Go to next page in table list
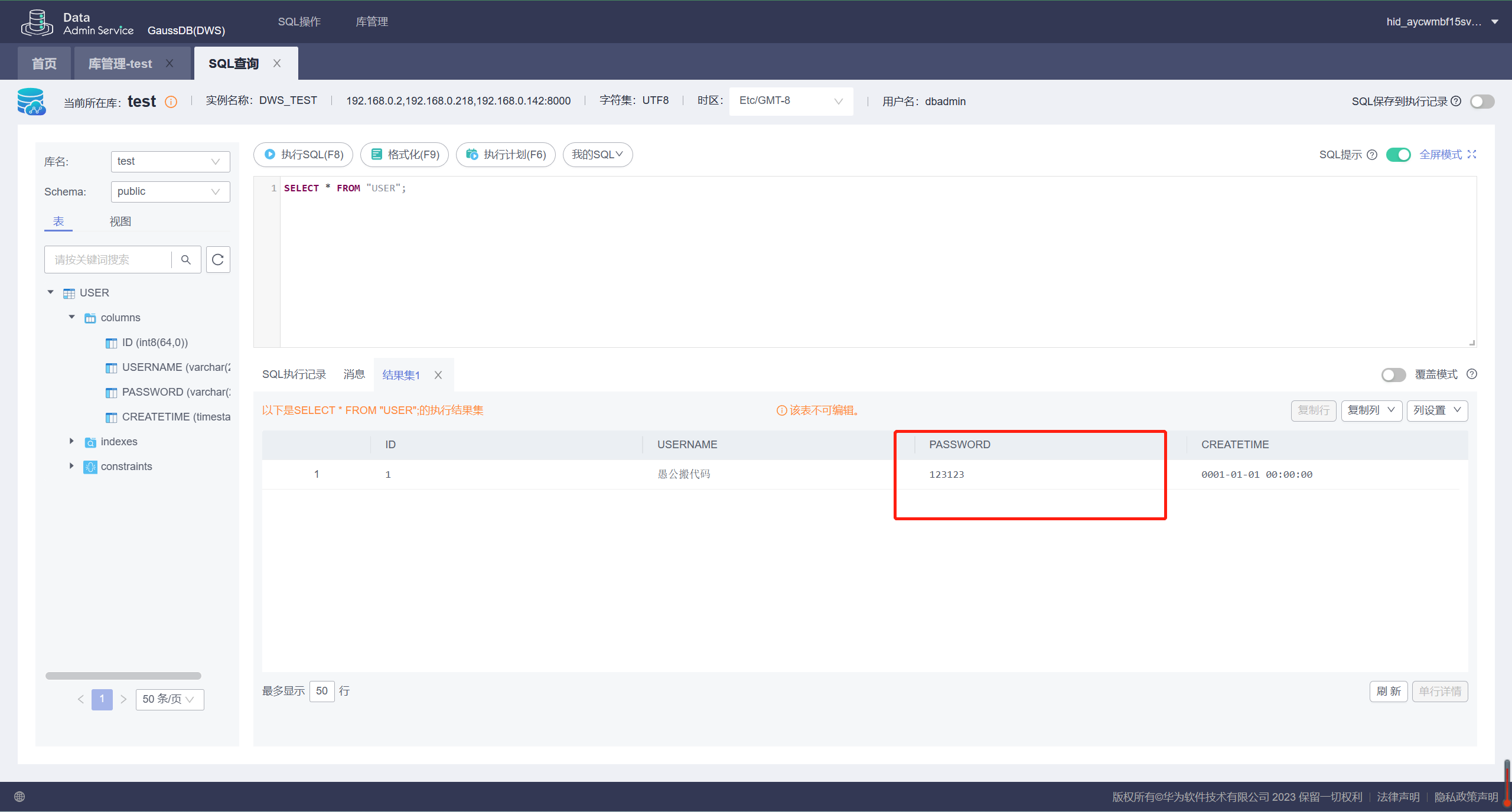This screenshot has width=1512, height=812. [x=123, y=699]
